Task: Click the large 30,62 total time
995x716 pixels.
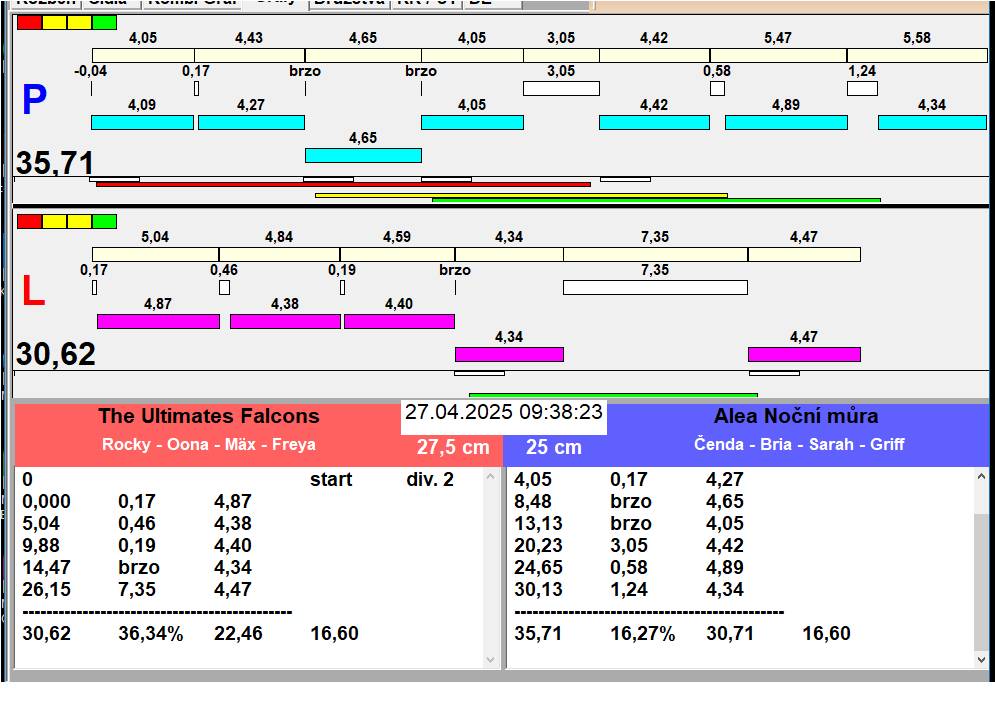Action: (56, 354)
